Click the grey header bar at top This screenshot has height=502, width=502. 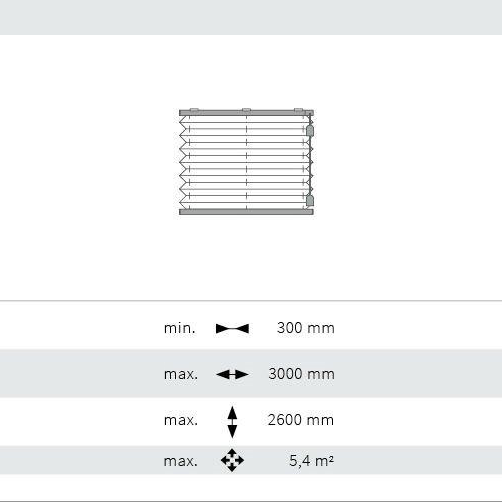[x=251, y=17]
